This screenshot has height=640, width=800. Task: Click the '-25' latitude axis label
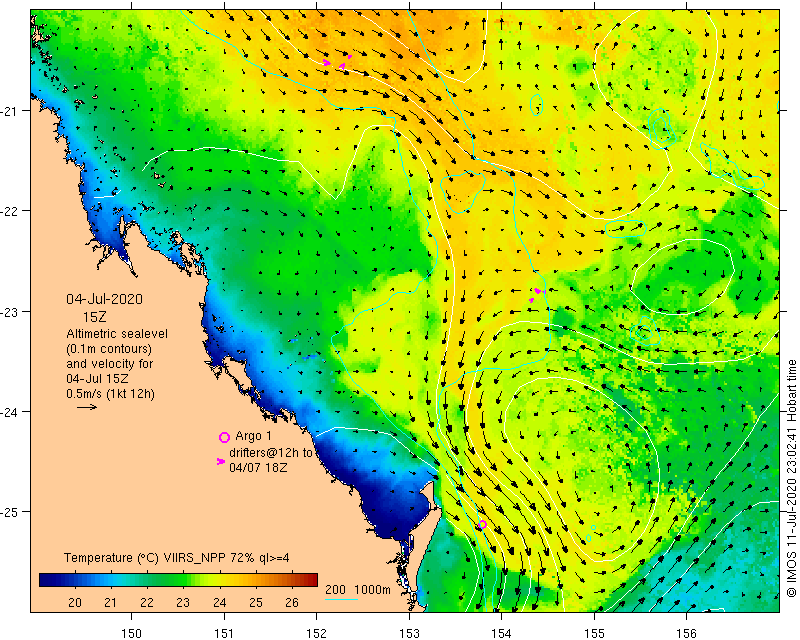pyautogui.click(x=9, y=512)
